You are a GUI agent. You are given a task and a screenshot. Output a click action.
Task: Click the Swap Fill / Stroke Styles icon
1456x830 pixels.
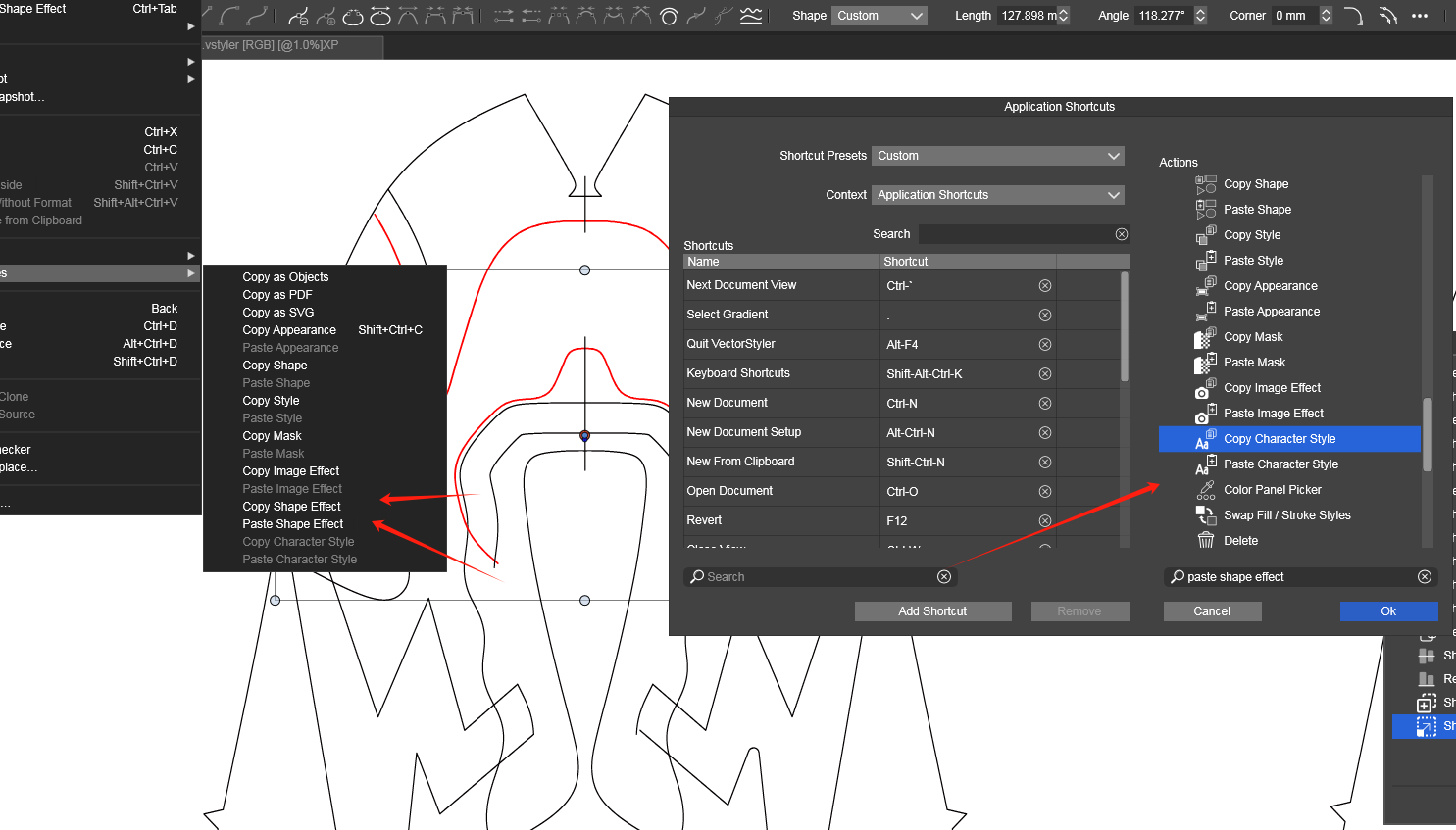[x=1205, y=515]
